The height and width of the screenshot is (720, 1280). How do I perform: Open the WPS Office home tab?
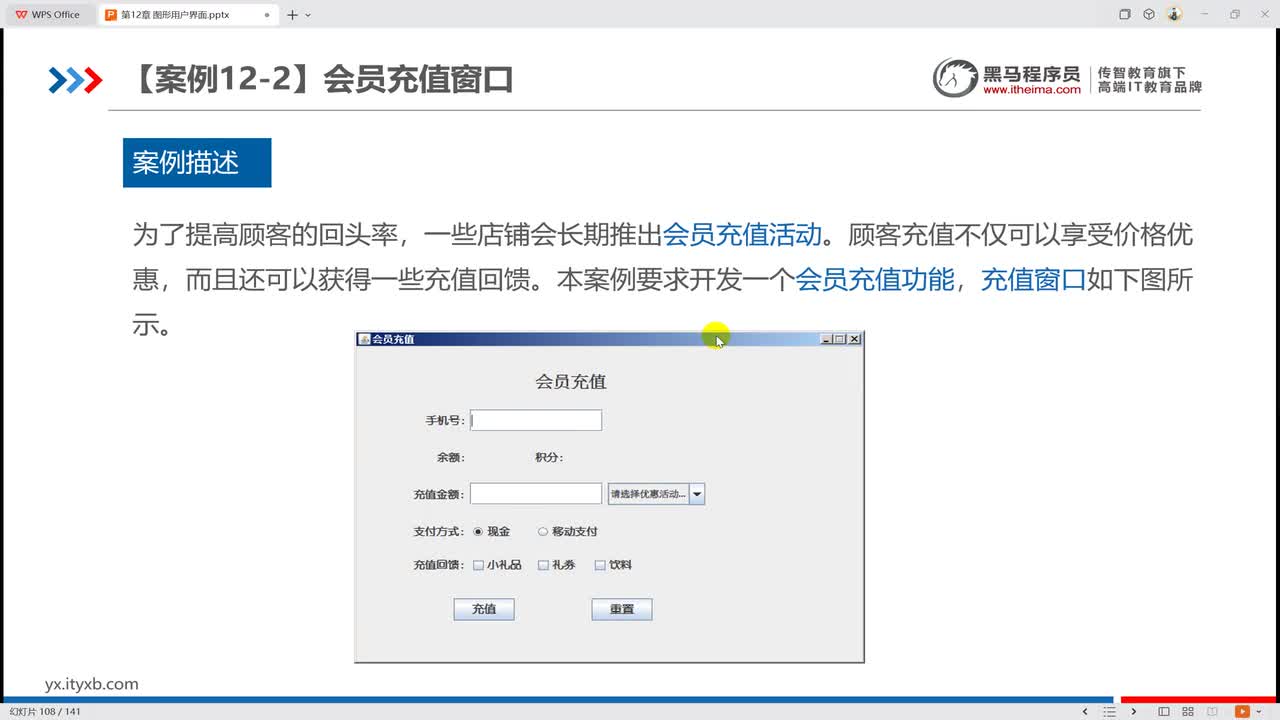pos(48,14)
